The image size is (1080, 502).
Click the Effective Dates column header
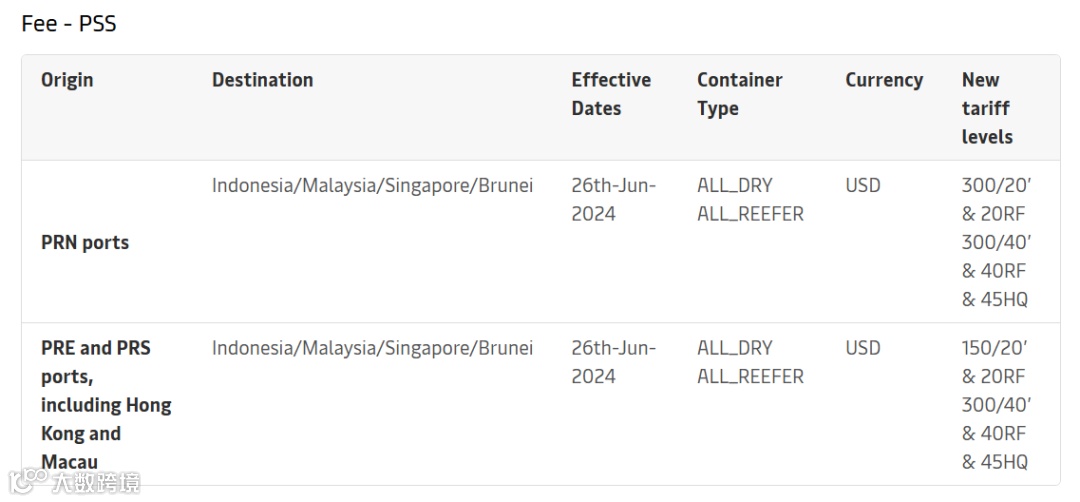tap(610, 94)
